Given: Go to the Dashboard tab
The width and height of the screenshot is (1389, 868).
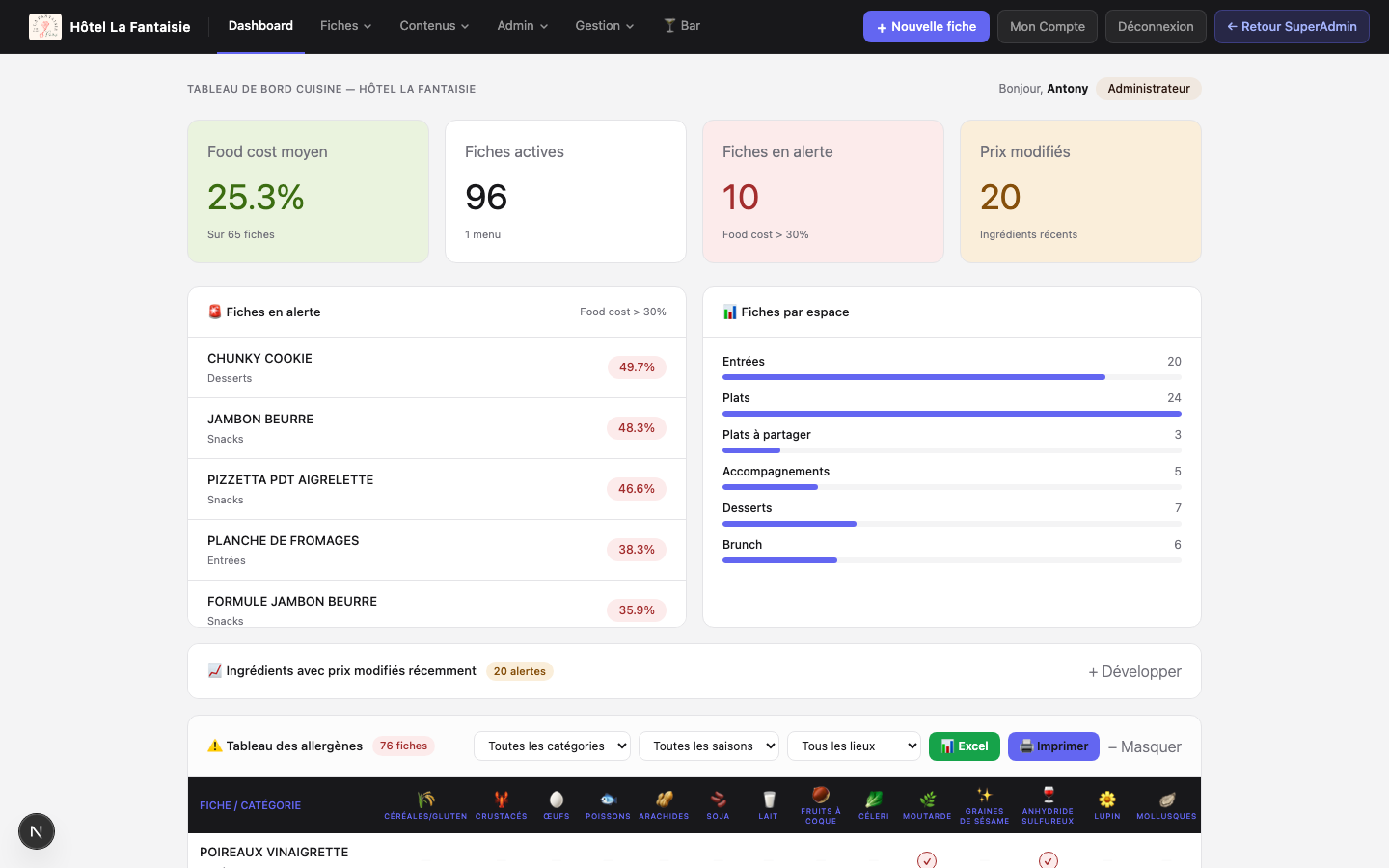Looking at the screenshot, I should click(x=260, y=26).
